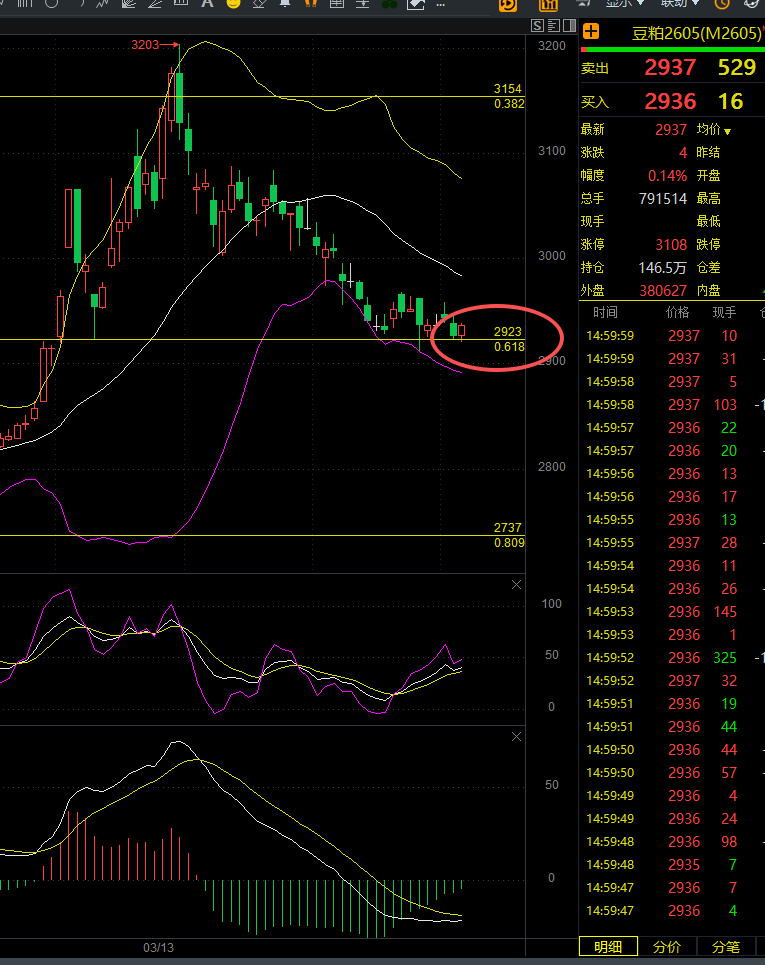
Task: Click the 持仓 open interest 146.5万
Action: (662, 268)
